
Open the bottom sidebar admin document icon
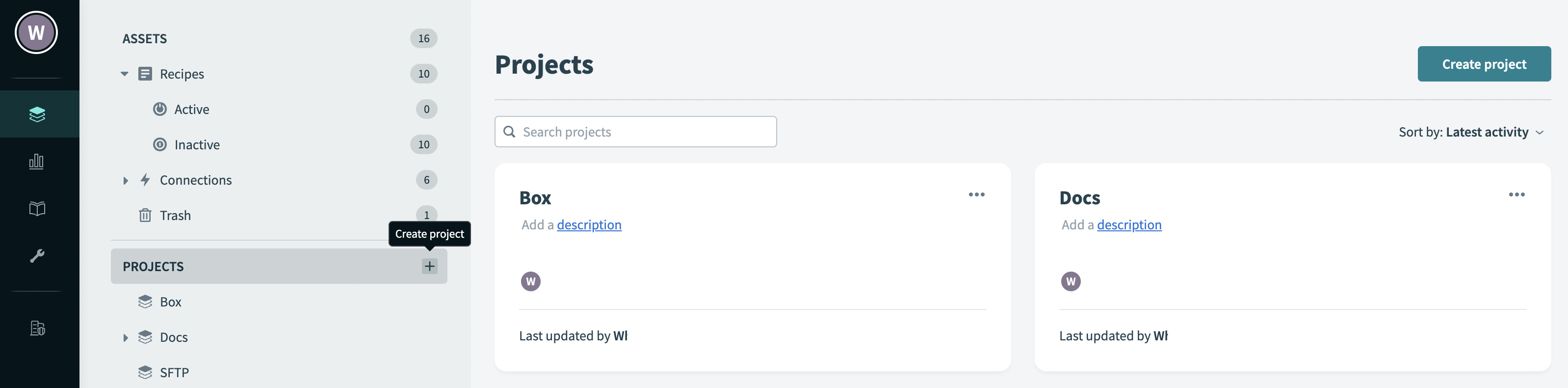pyautogui.click(x=36, y=328)
